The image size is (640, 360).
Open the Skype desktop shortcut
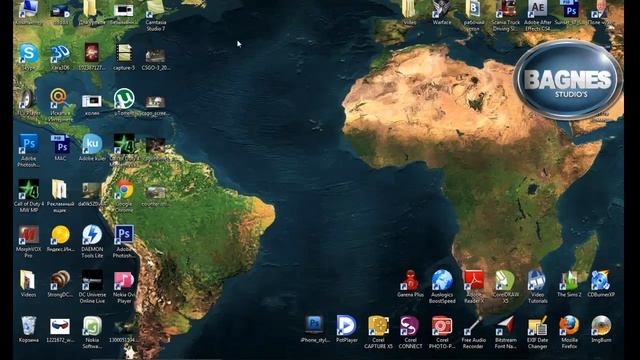tap(29, 53)
